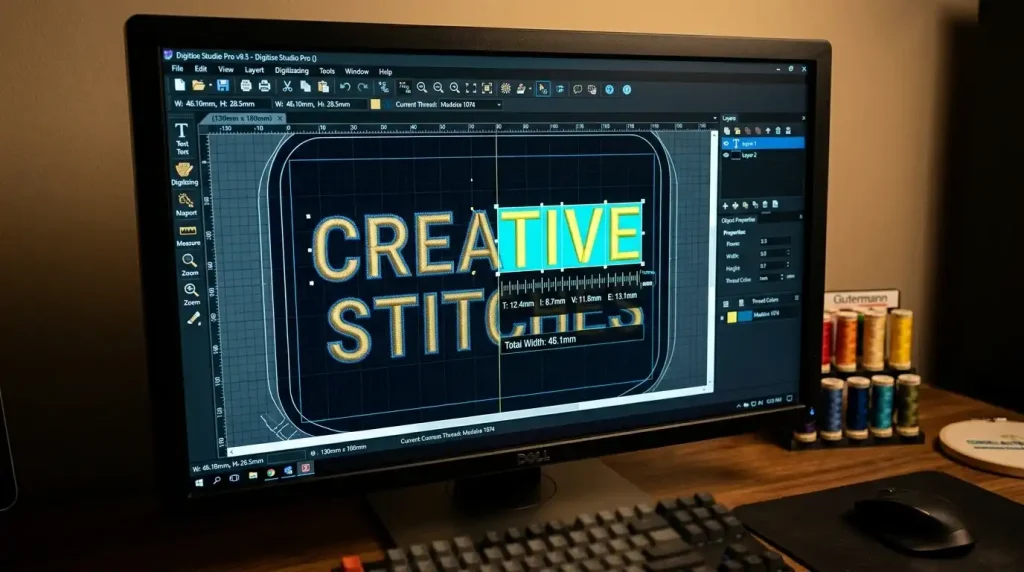Select the Text tool in left panel
1024x572 pixels.
182,138
